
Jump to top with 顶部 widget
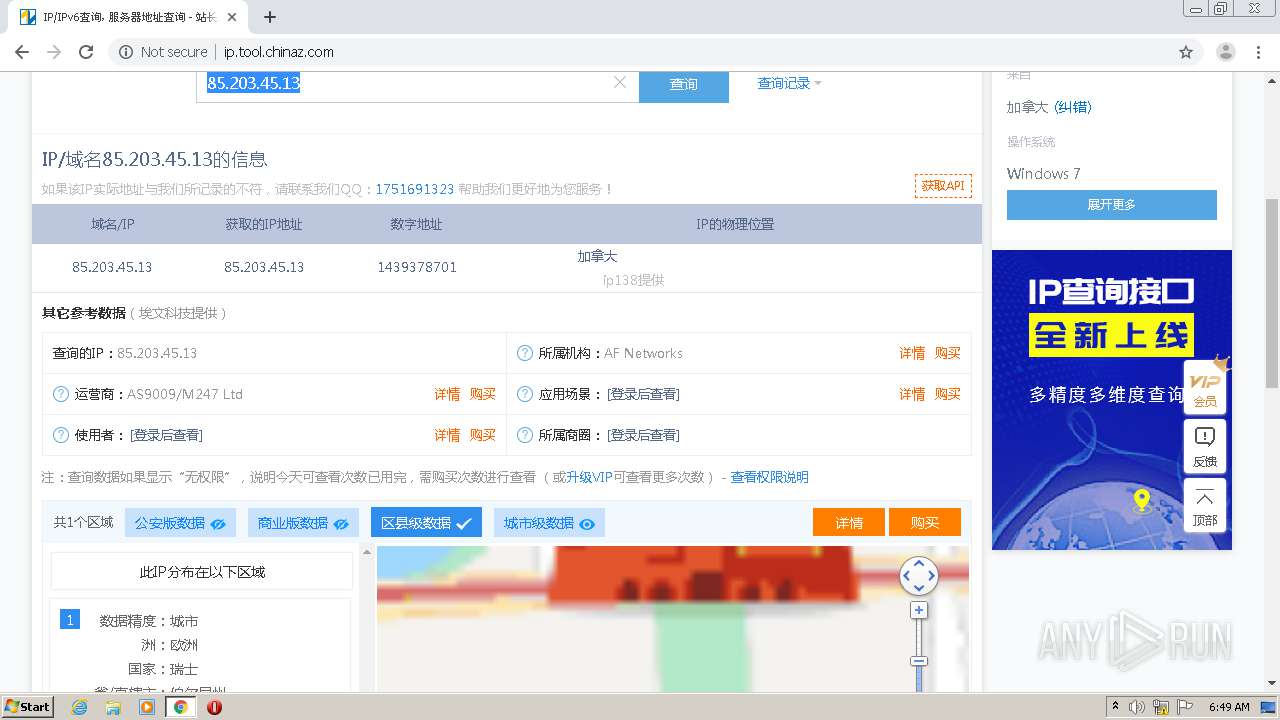click(1205, 505)
